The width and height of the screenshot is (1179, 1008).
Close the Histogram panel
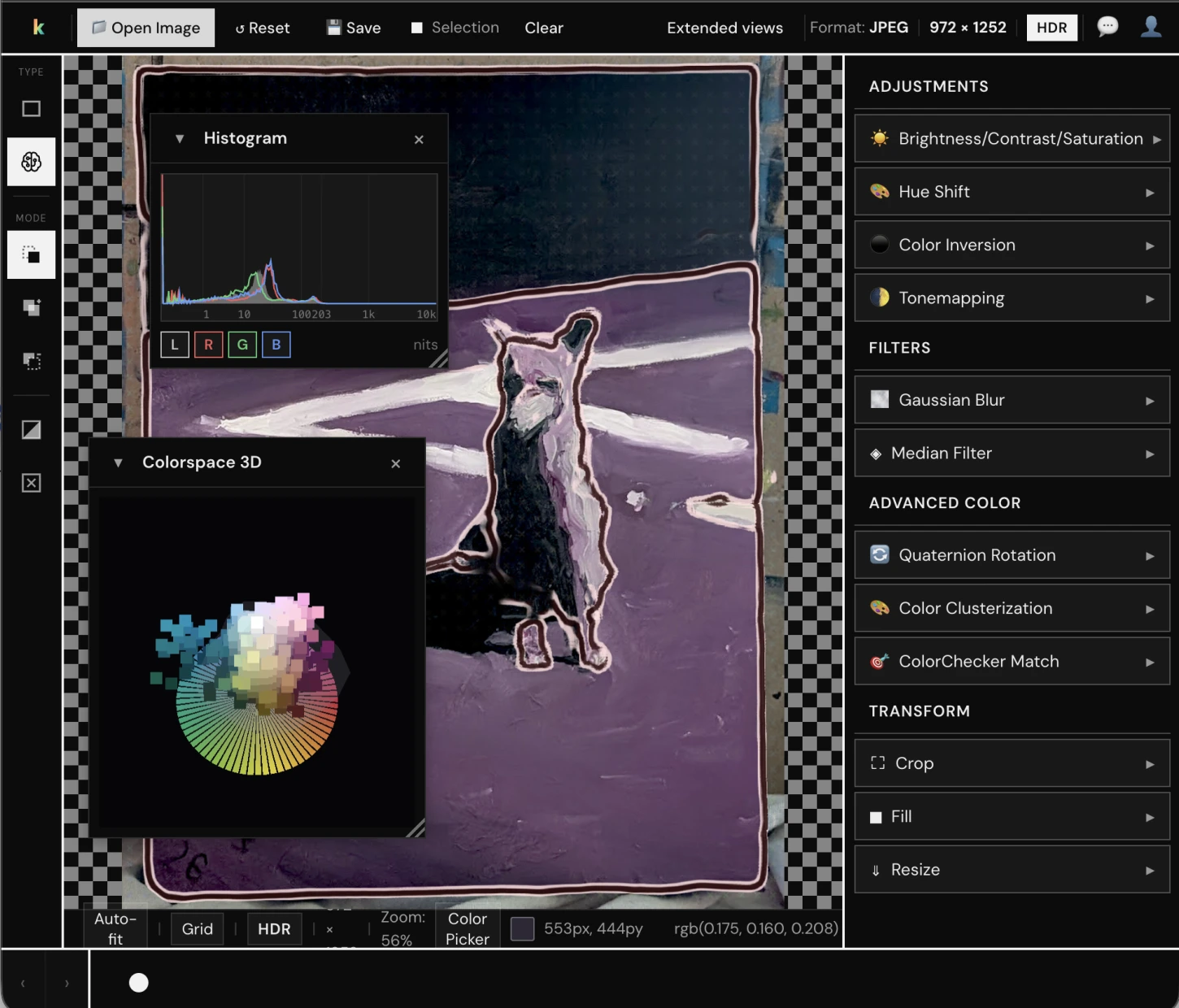[x=419, y=139]
